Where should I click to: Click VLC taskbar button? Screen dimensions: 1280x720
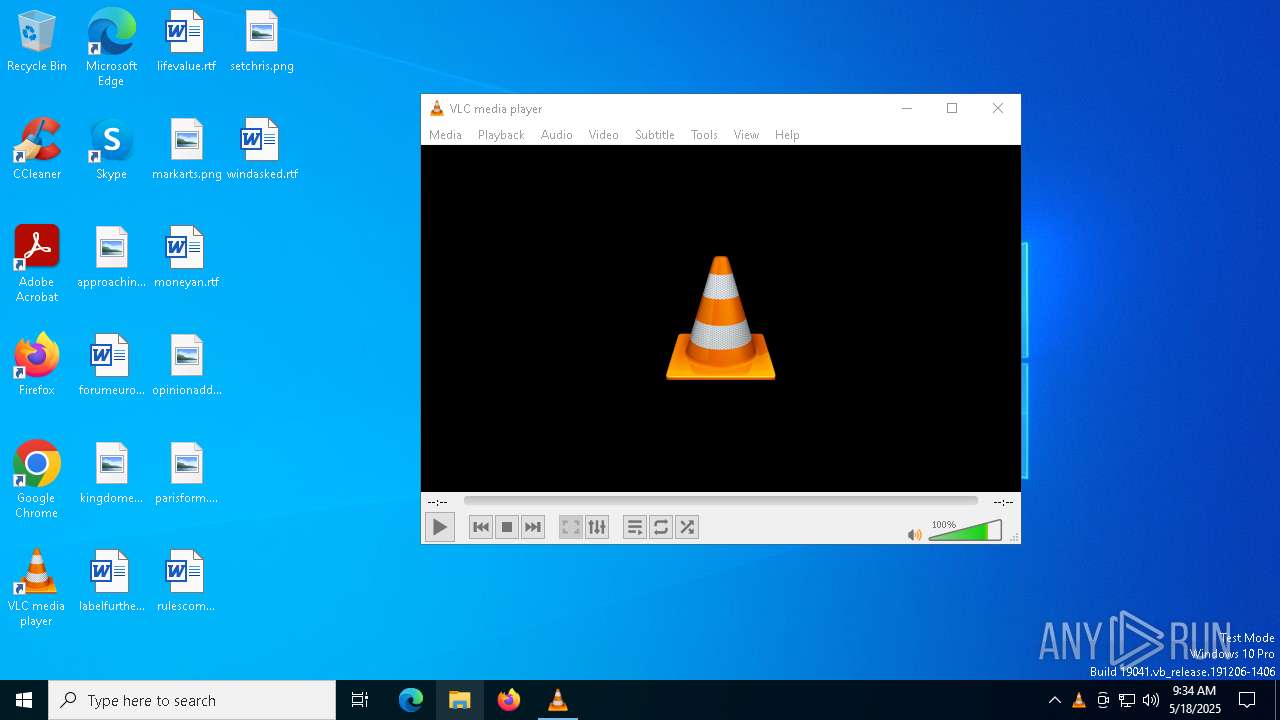[558, 700]
